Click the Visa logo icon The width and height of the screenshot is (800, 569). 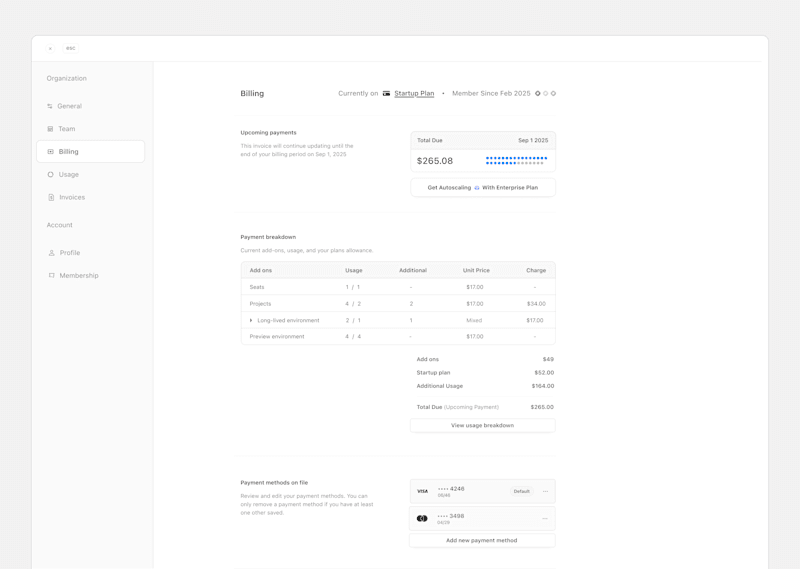(422, 491)
